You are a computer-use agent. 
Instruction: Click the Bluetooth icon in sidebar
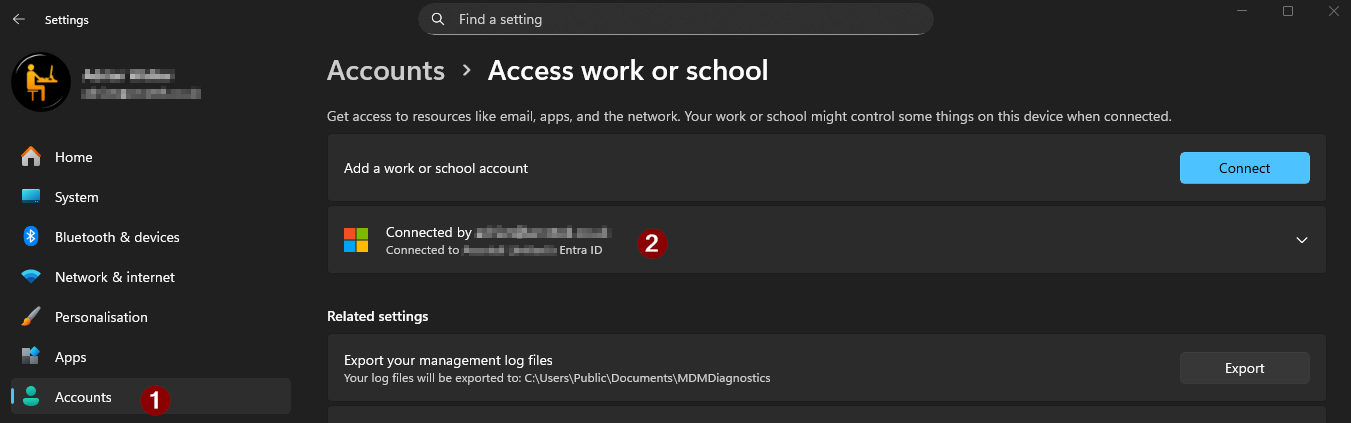31,237
